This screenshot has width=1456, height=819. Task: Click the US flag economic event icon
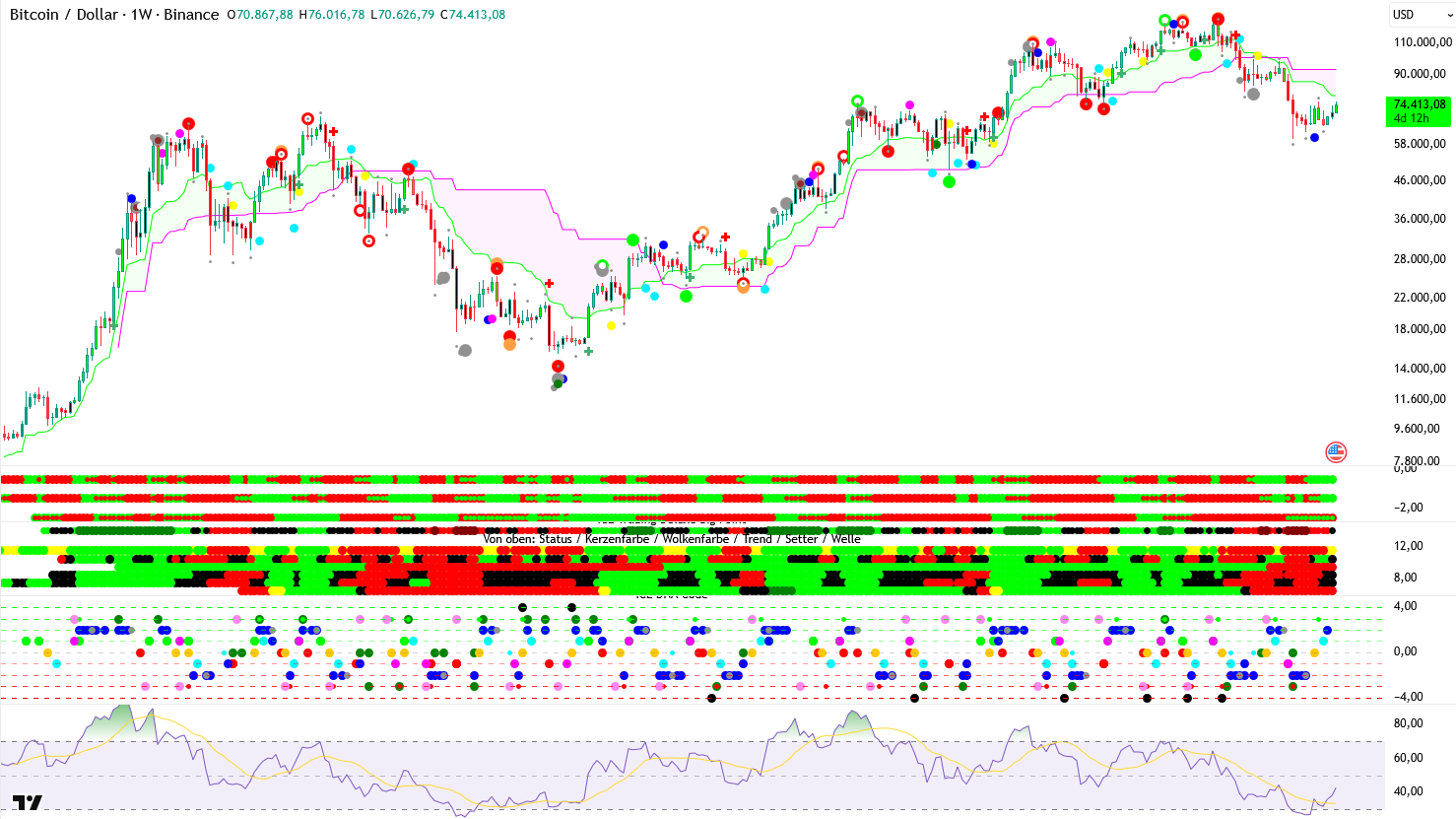pyautogui.click(x=1335, y=452)
